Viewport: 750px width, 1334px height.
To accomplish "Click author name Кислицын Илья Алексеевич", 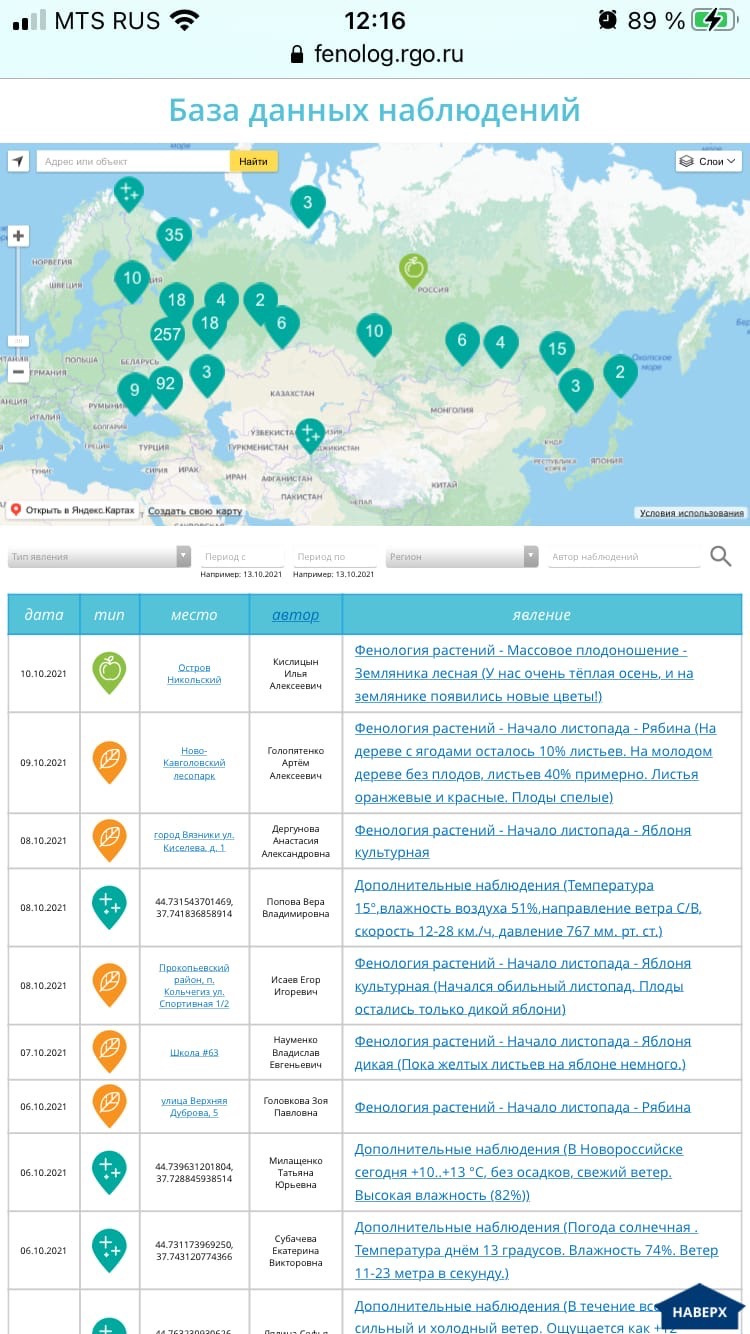I will (295, 674).
